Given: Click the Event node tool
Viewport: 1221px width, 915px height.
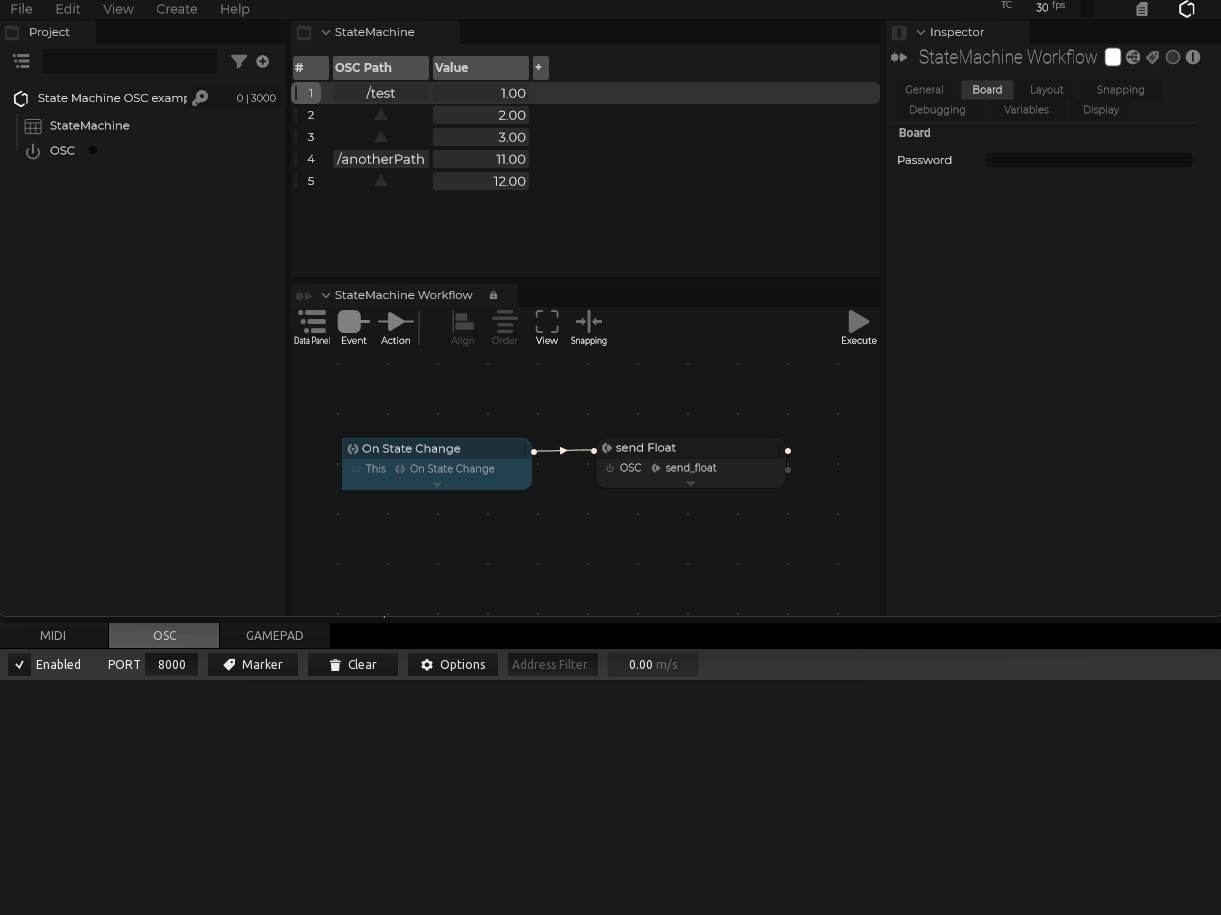Looking at the screenshot, I should coord(353,326).
